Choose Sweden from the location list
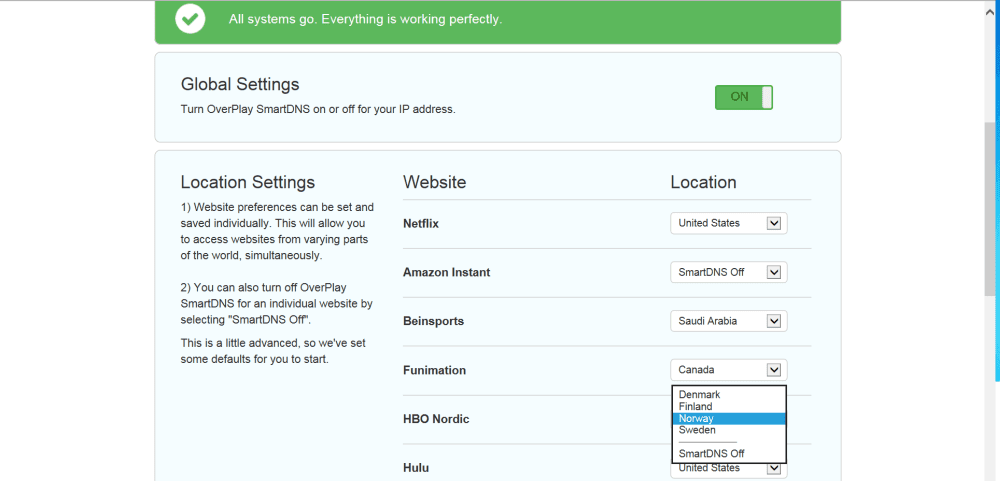 pos(729,430)
